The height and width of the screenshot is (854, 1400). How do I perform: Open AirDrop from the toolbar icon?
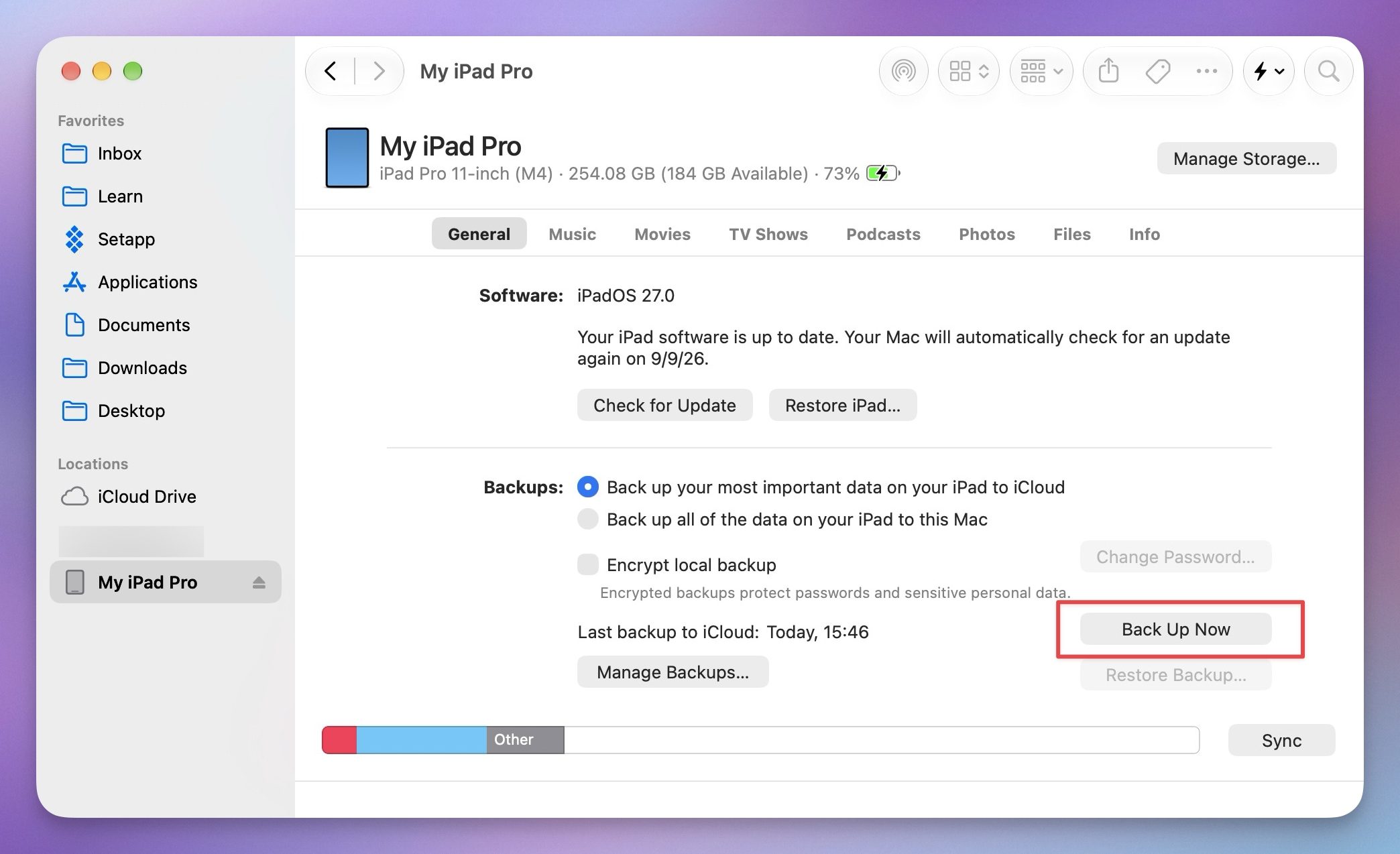903,71
